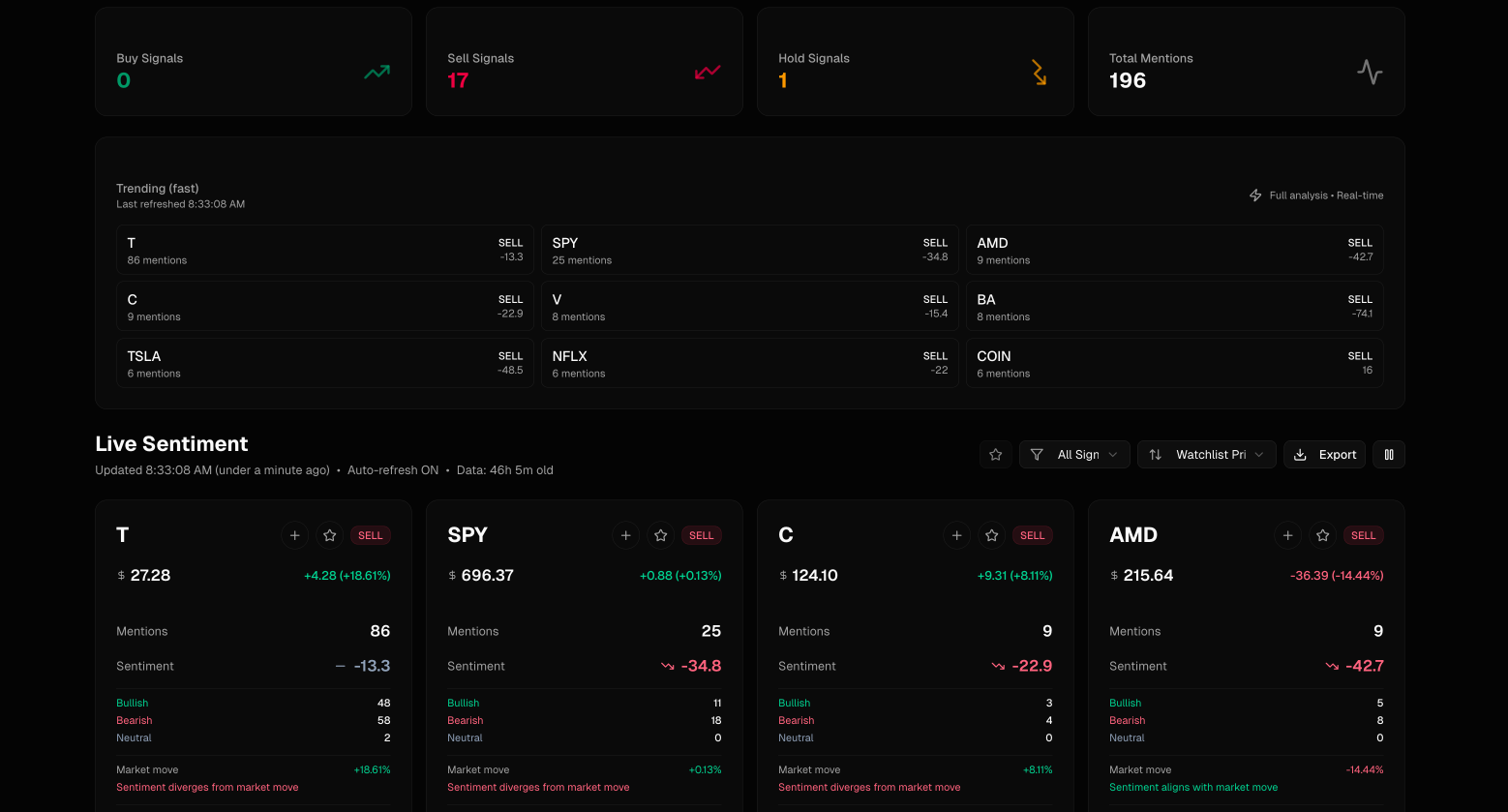Open trending tile T with 86 mentions
Image resolution: width=1508 pixels, height=812 pixels.
[325, 250]
